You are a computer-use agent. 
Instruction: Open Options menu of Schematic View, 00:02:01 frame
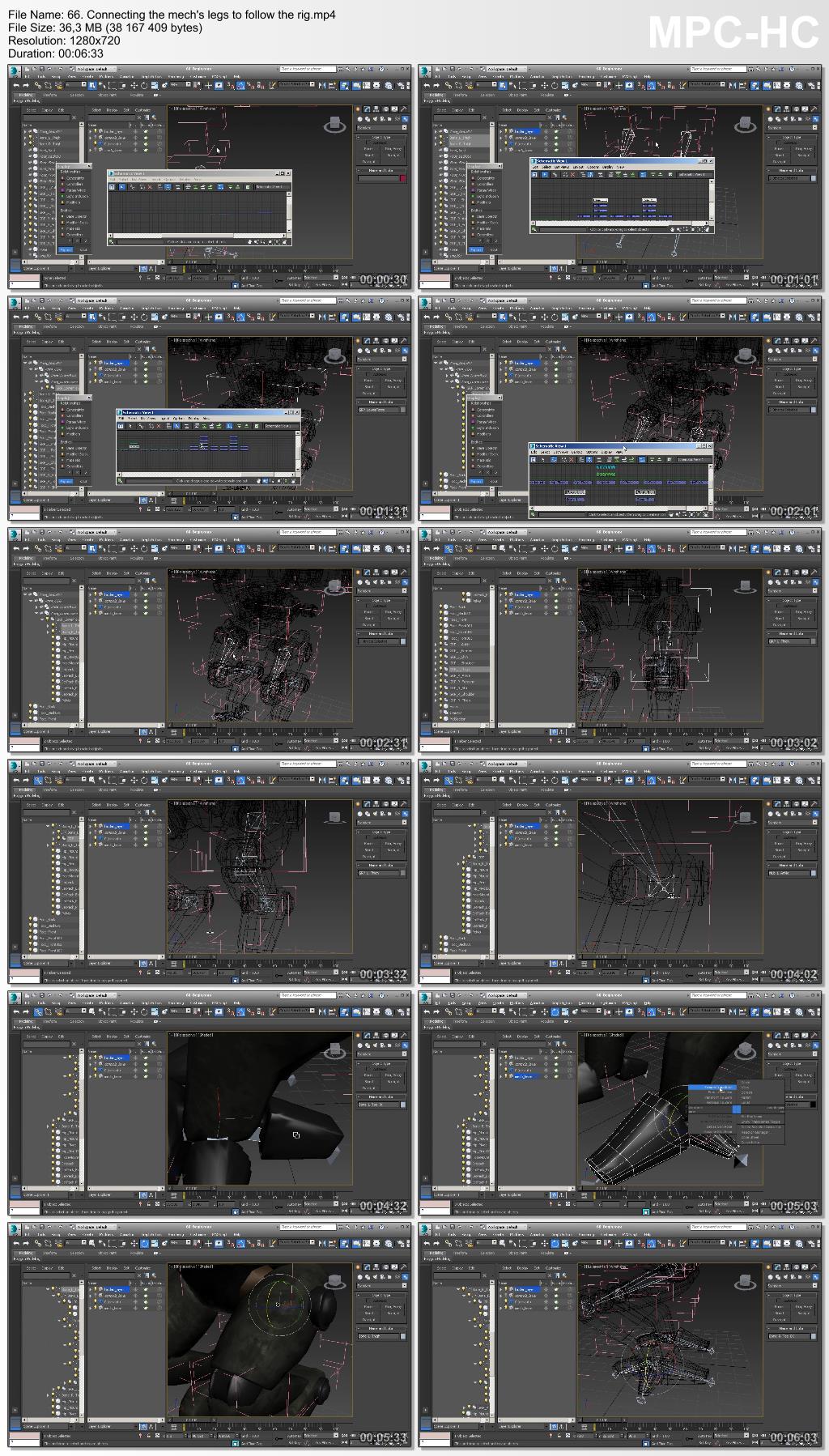tap(590, 452)
